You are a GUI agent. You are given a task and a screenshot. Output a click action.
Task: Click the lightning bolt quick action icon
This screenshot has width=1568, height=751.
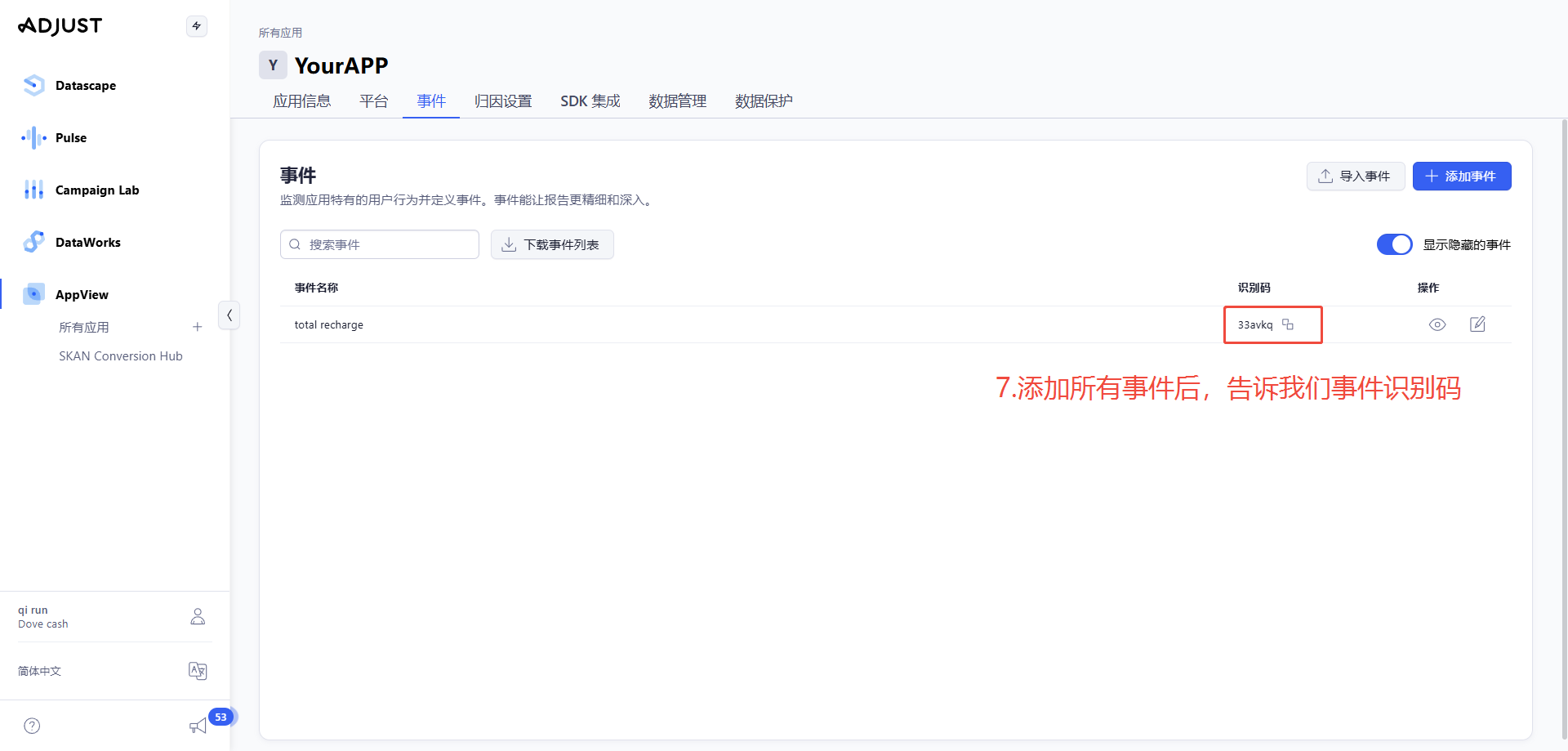pyautogui.click(x=197, y=26)
